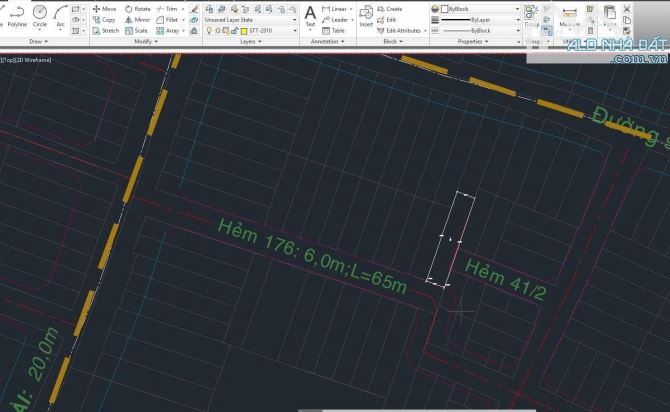Choose the Move command
This screenshot has width=670, height=412.
click(104, 8)
